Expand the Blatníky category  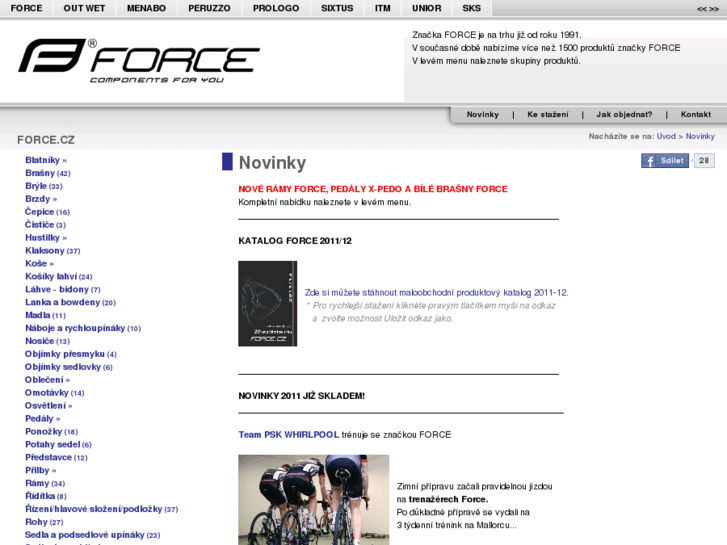pos(46,160)
